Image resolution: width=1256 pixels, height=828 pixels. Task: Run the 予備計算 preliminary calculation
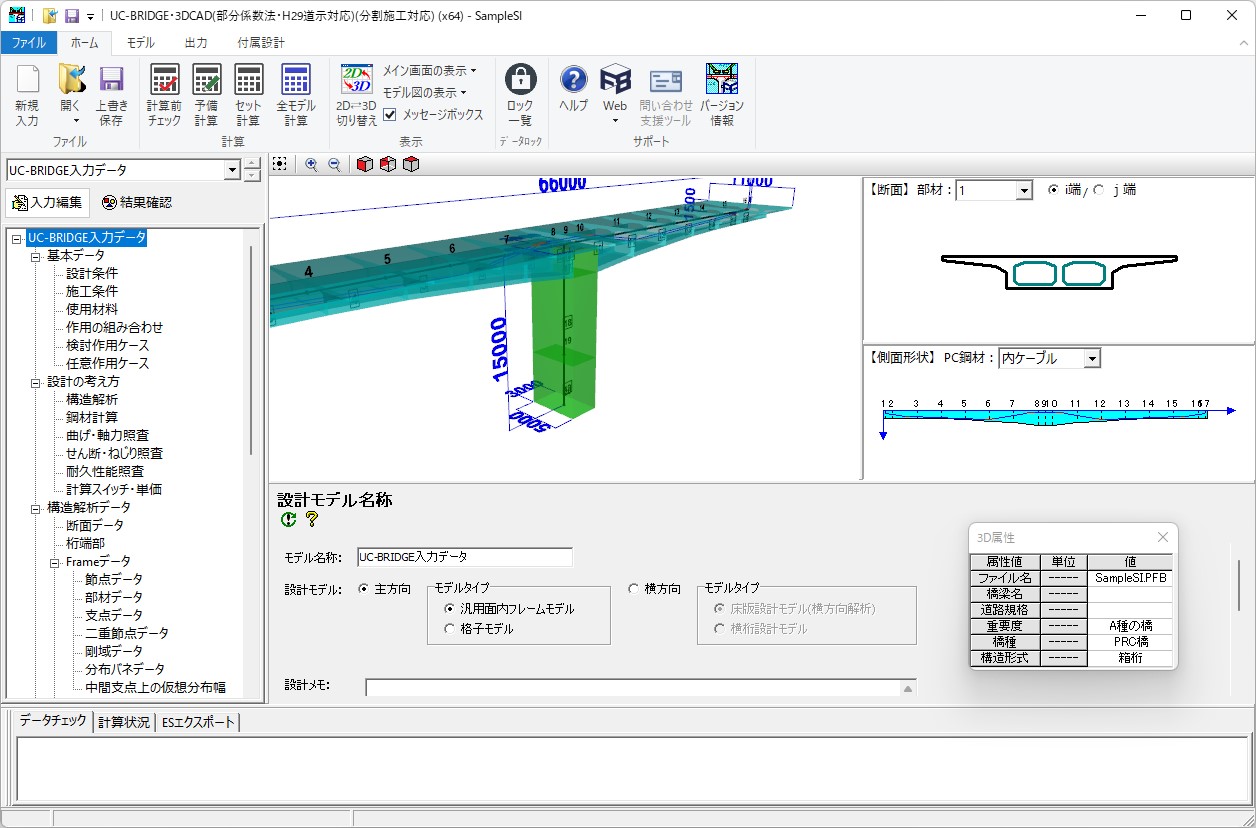pos(206,95)
